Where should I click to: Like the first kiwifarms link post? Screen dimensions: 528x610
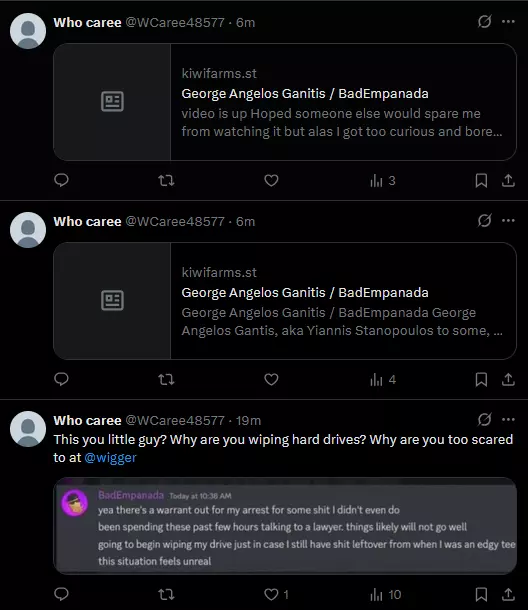pos(271,181)
